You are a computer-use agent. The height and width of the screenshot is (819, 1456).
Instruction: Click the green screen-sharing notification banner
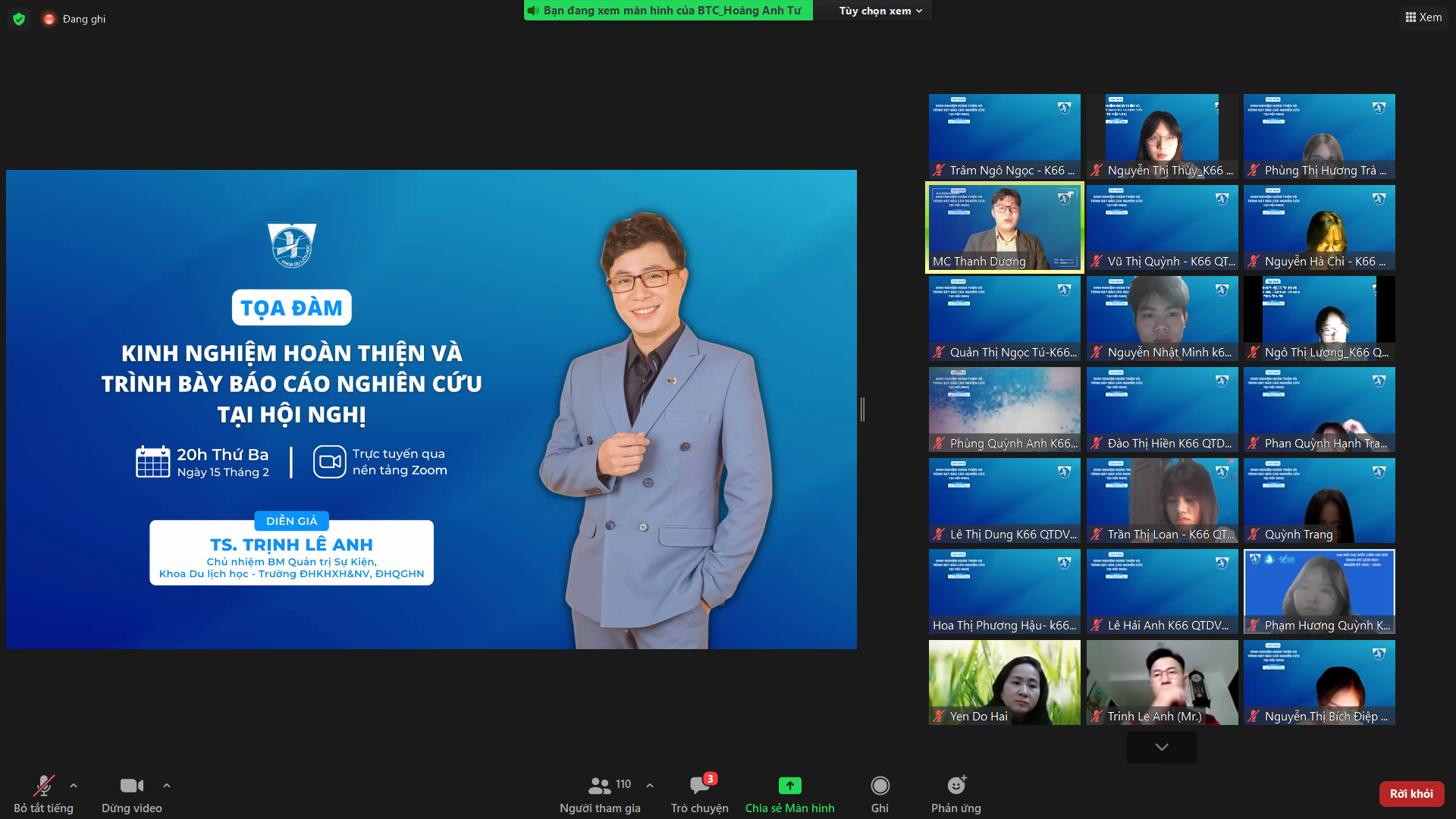pos(668,11)
